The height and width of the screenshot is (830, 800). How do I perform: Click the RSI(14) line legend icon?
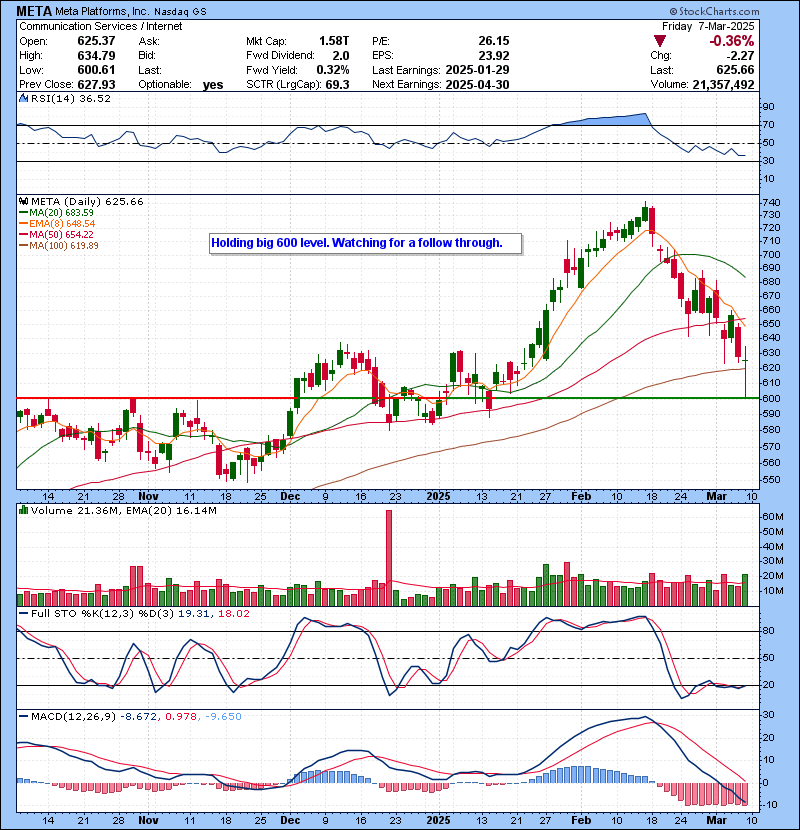pos(22,99)
